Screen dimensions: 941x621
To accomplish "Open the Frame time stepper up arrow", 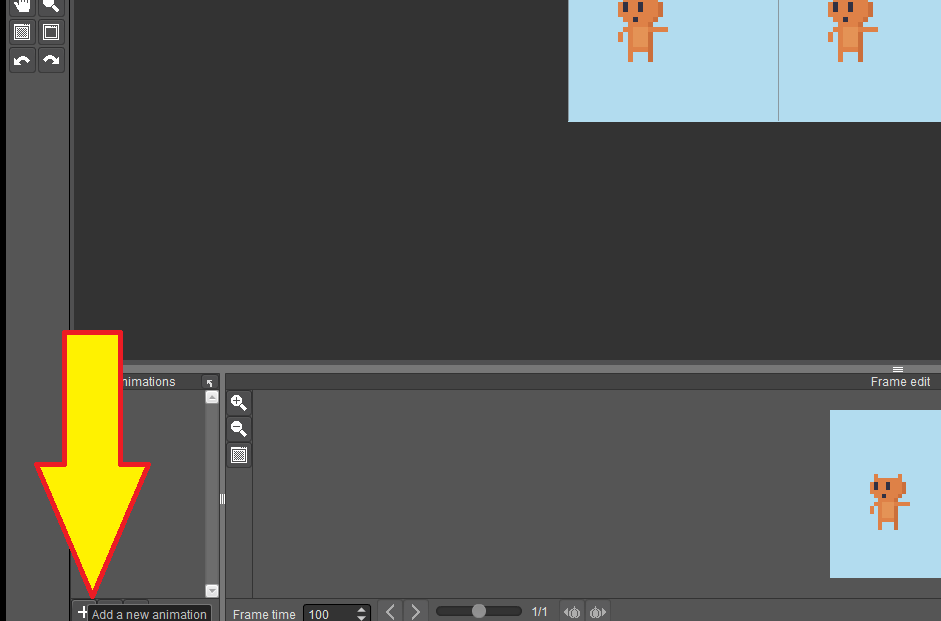I will pos(361,607).
